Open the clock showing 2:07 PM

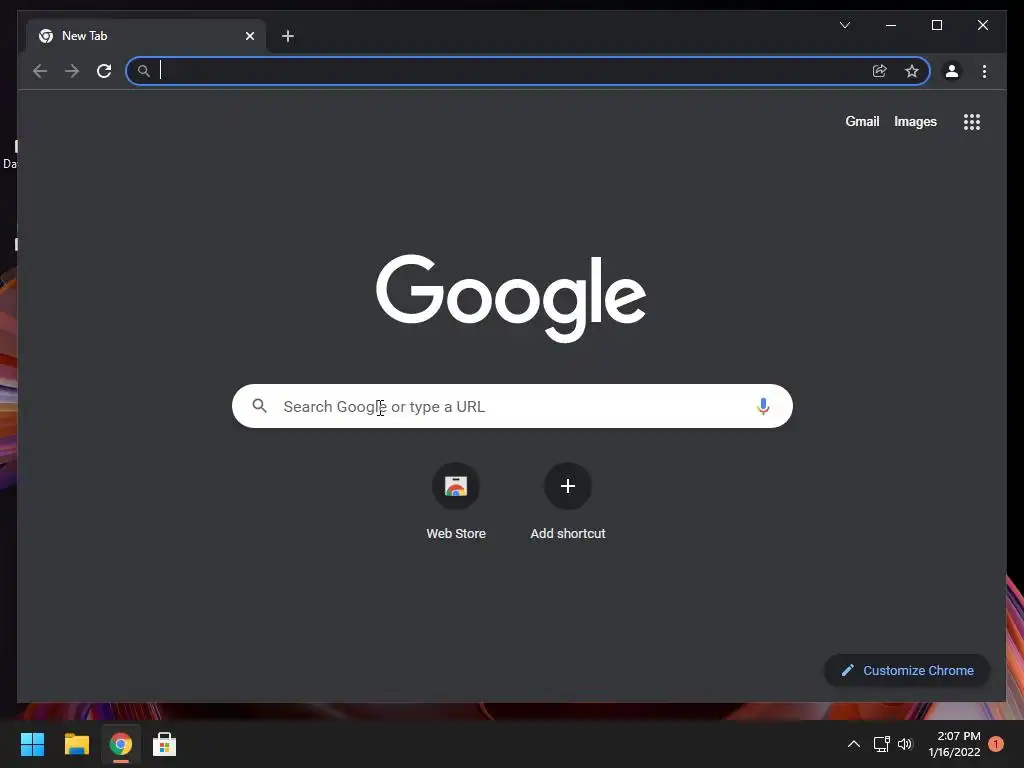(x=954, y=744)
